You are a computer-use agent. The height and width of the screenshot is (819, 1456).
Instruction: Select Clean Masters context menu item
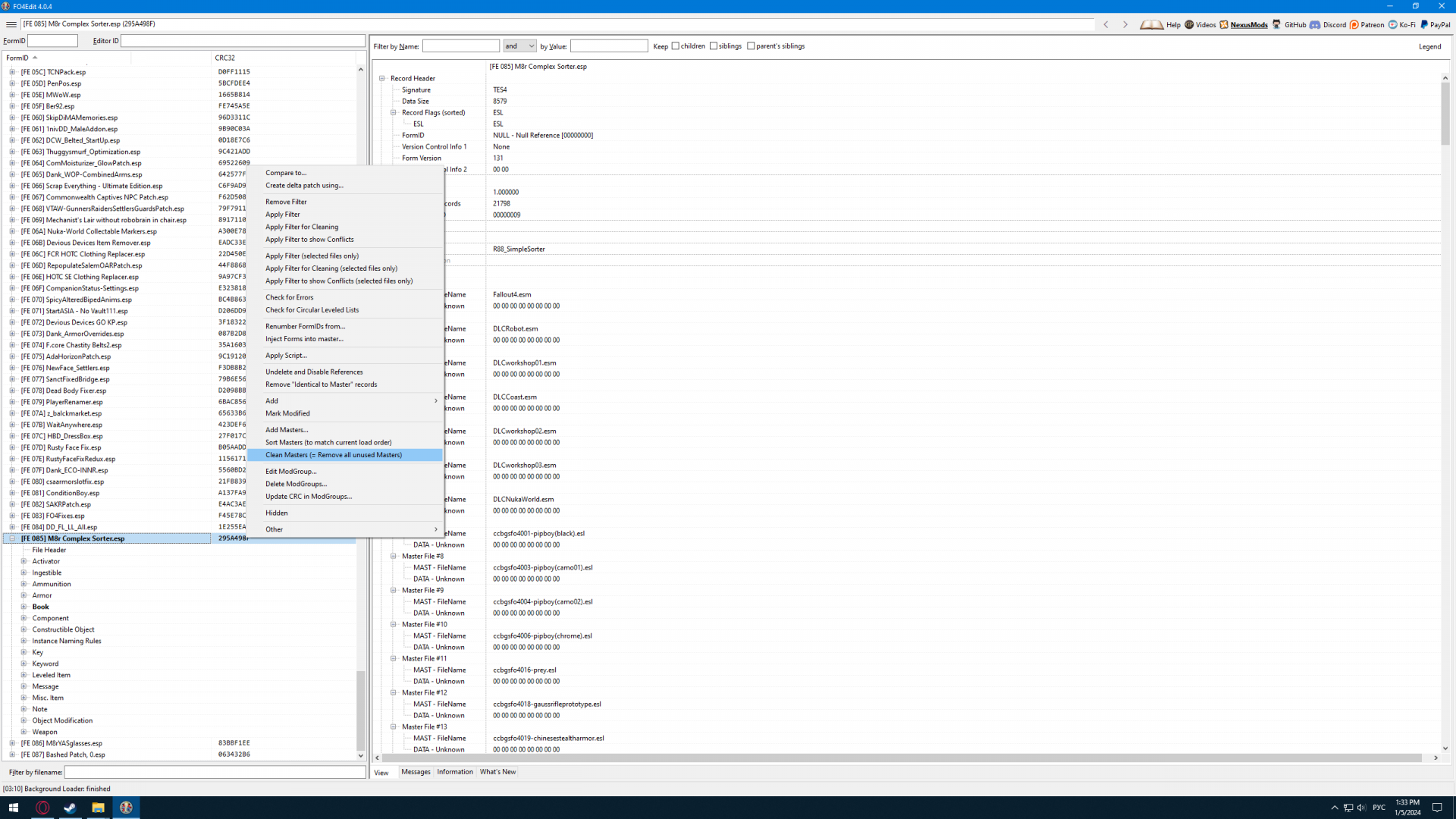tap(334, 455)
